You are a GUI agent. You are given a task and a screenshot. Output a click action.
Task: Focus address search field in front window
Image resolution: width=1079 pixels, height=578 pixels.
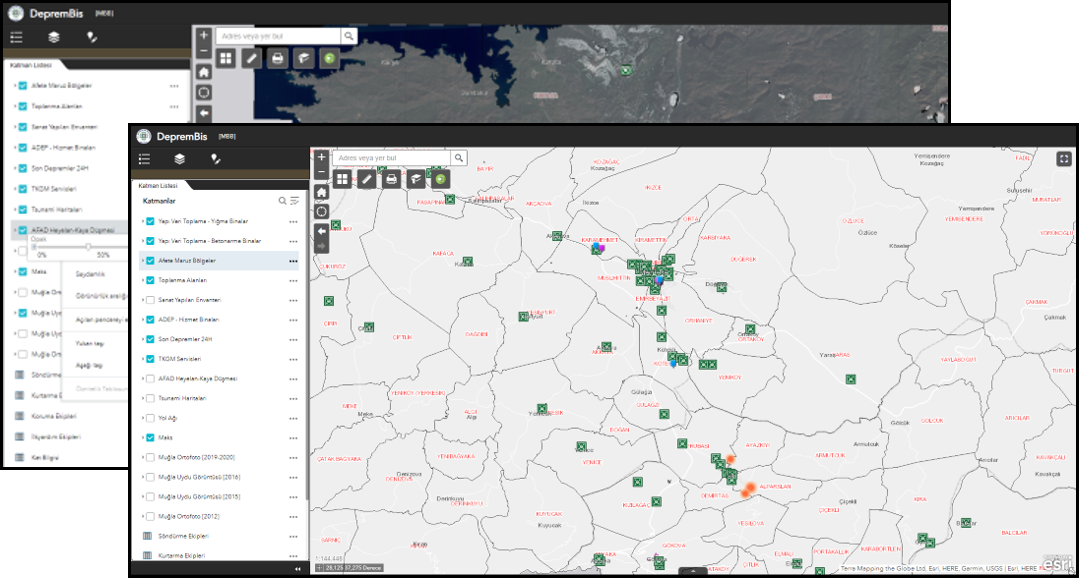(392, 158)
